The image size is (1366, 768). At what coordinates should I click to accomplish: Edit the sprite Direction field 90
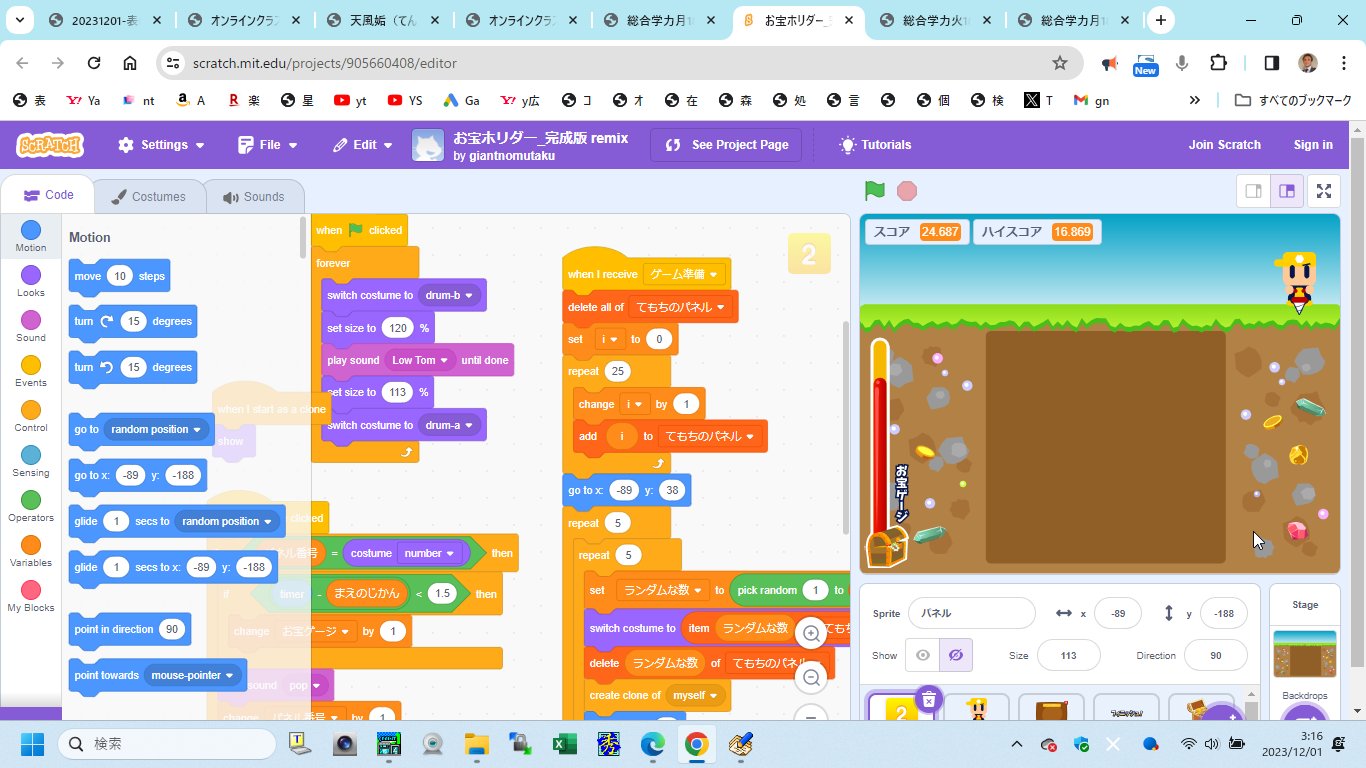[x=1216, y=656]
